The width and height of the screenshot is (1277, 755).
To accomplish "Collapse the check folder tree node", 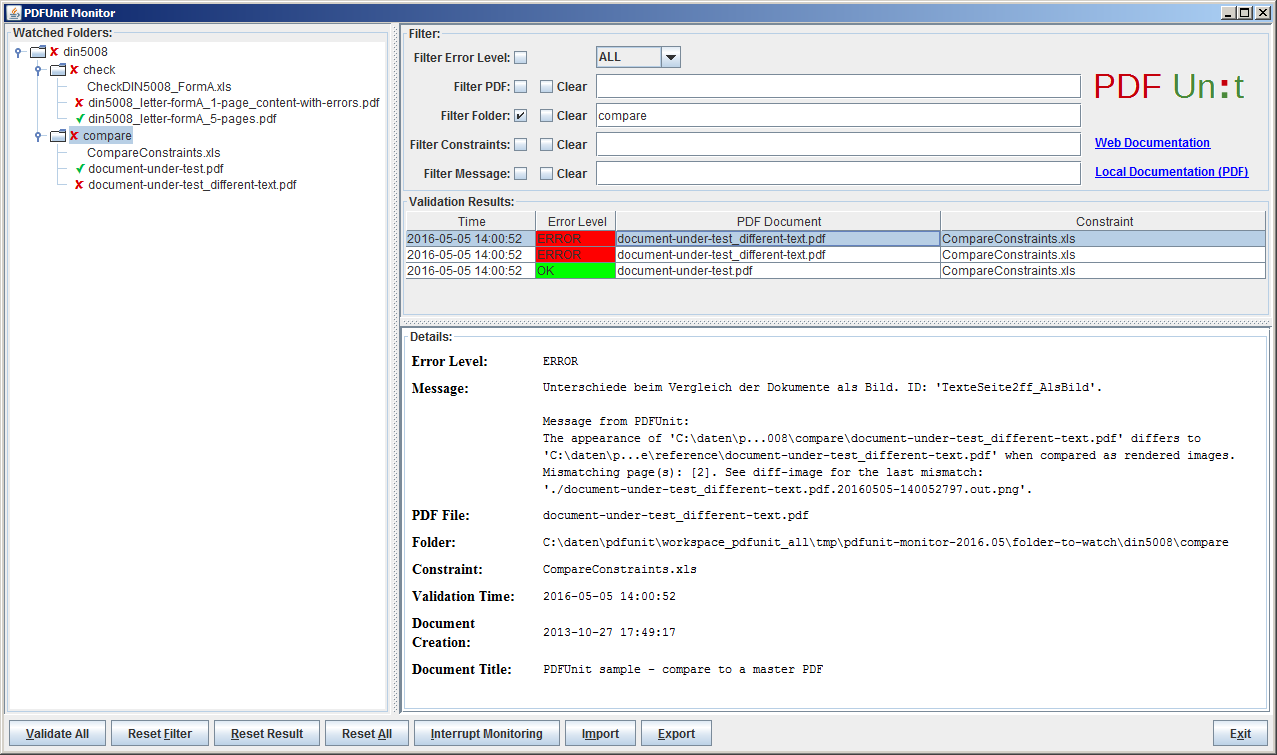I will pos(38,70).
